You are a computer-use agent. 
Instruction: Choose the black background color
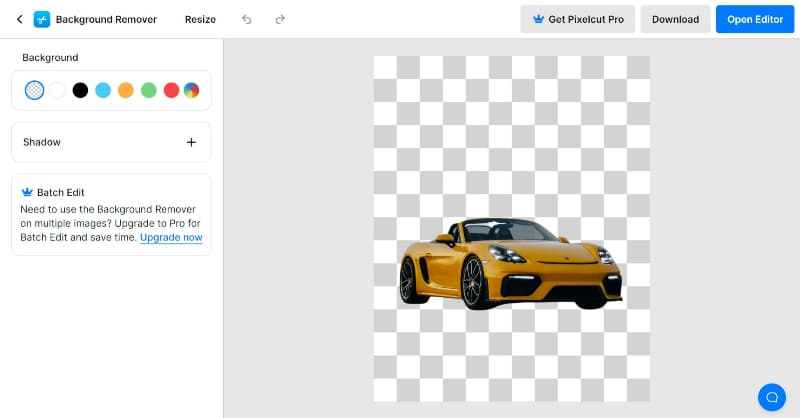point(80,90)
